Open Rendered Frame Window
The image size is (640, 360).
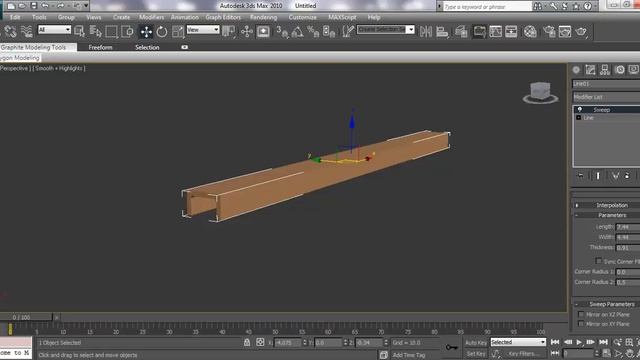(565, 31)
